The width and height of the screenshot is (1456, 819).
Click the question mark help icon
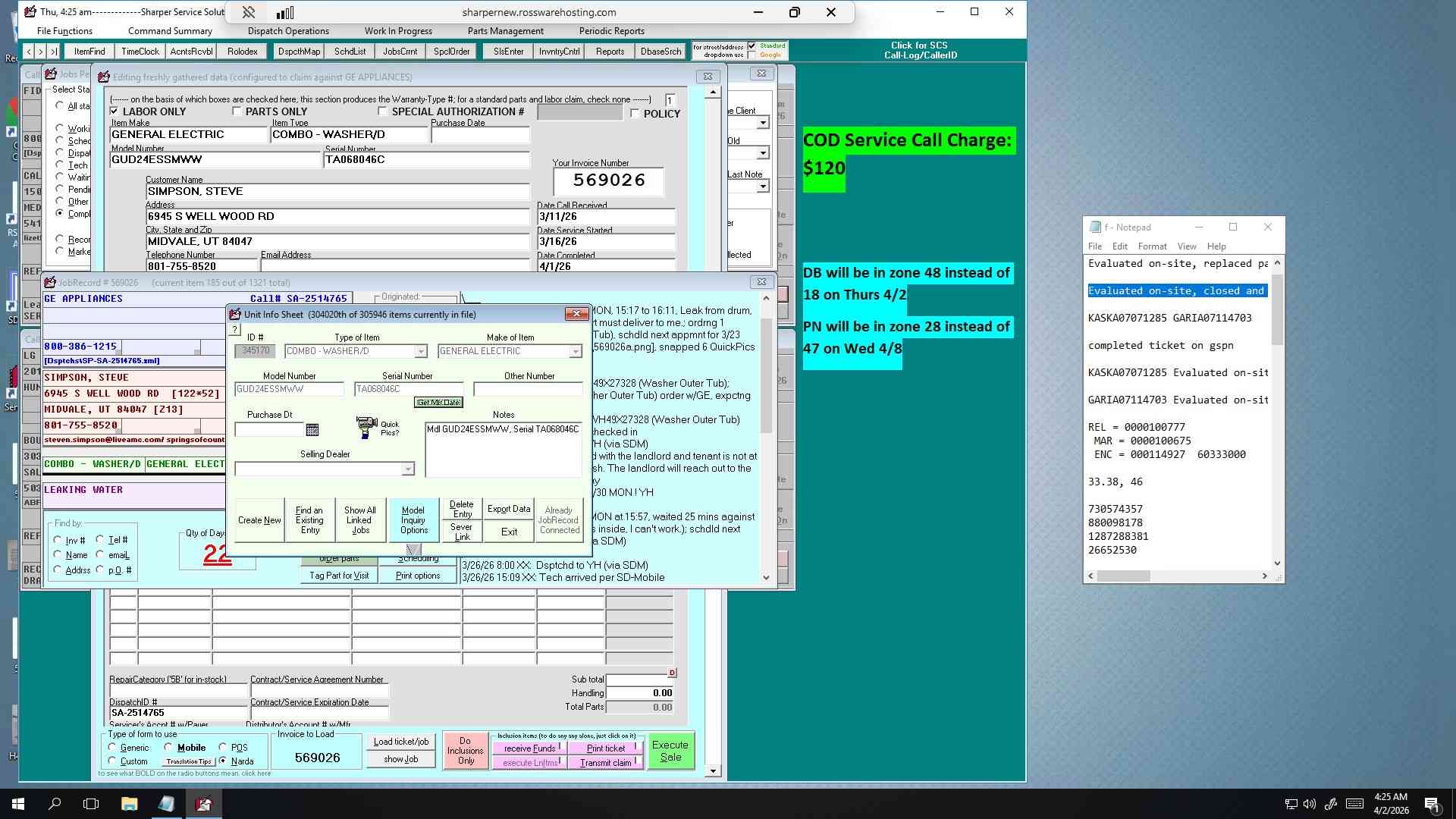(234, 330)
